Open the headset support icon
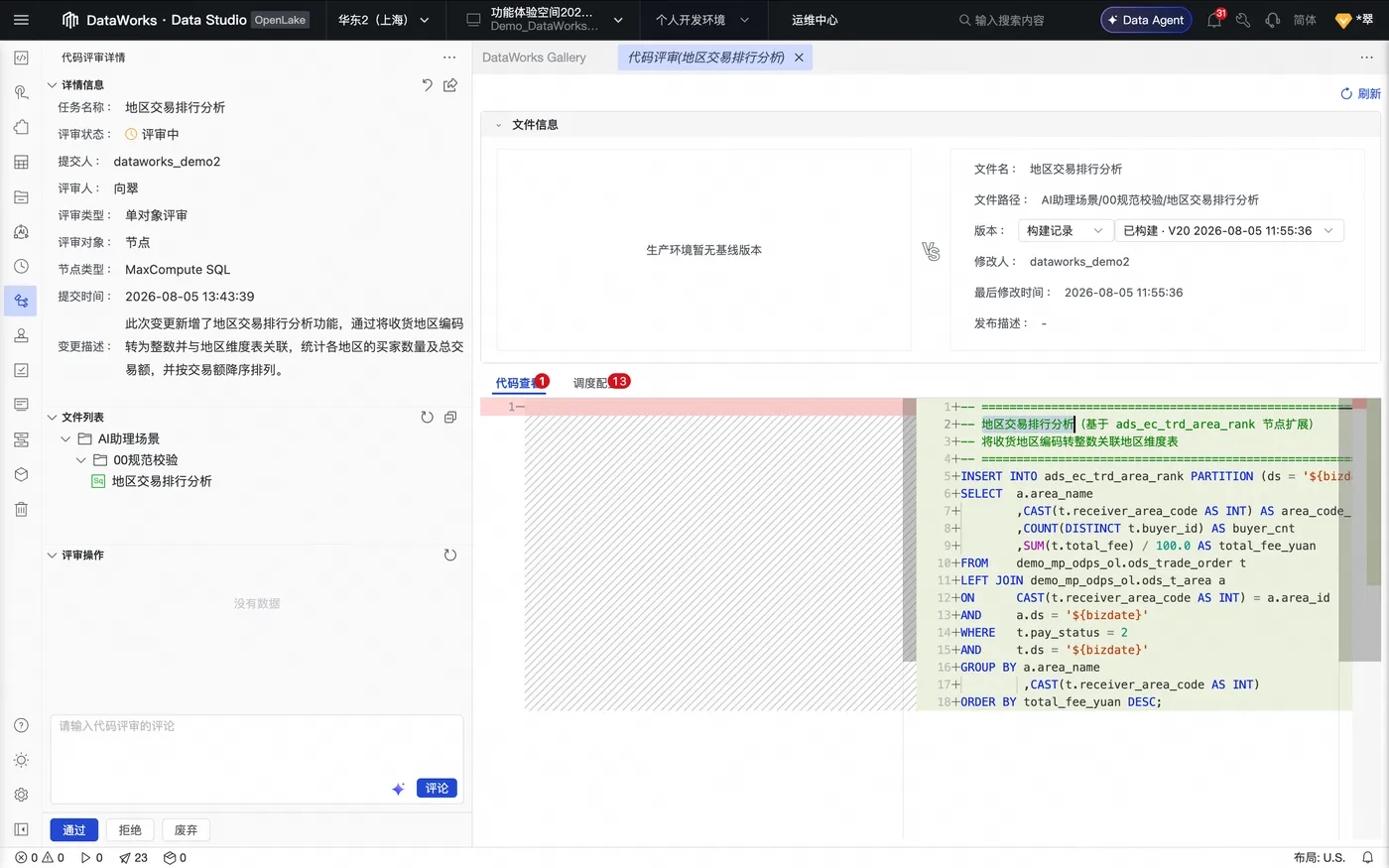Viewport: 1389px width, 868px height. point(1272,20)
